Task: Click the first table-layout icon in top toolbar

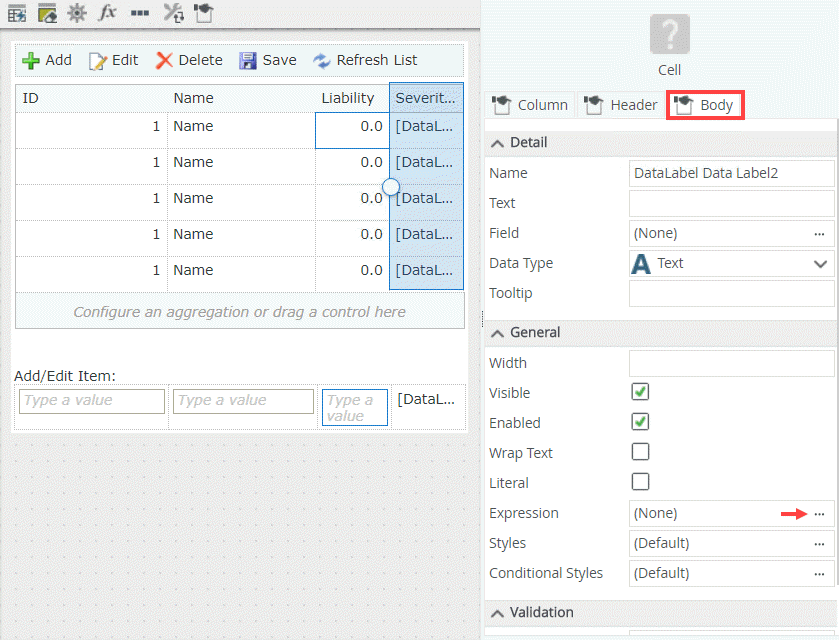Action: point(16,13)
